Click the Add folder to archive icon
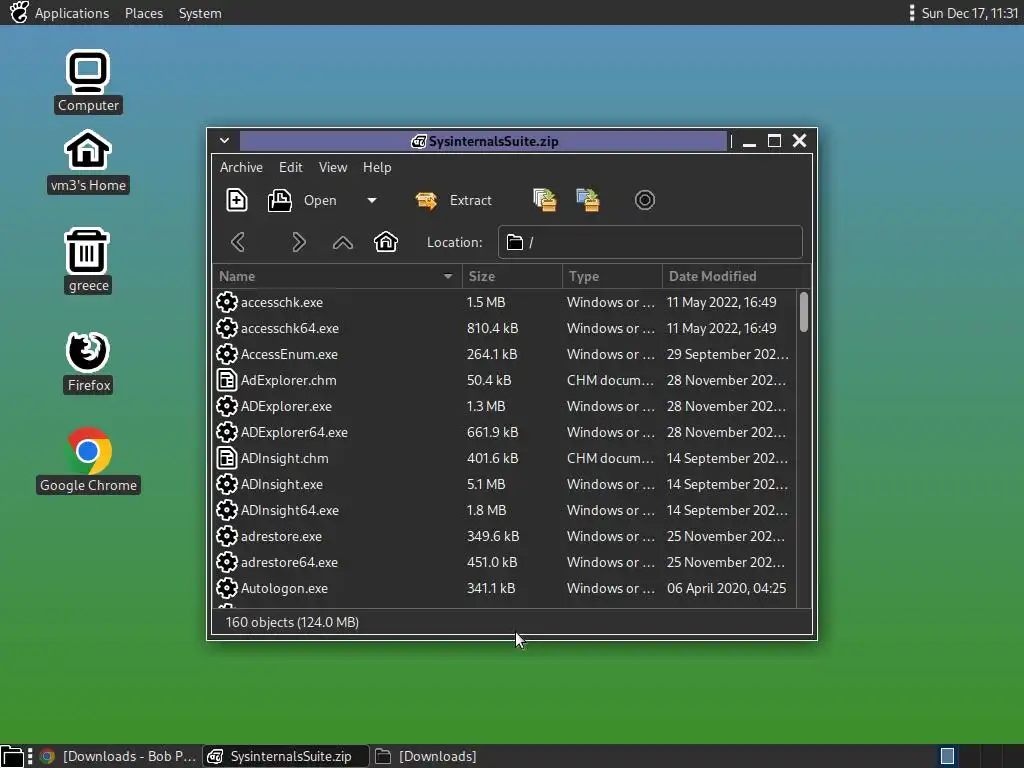Image resolution: width=1024 pixels, height=768 pixels. (x=588, y=200)
